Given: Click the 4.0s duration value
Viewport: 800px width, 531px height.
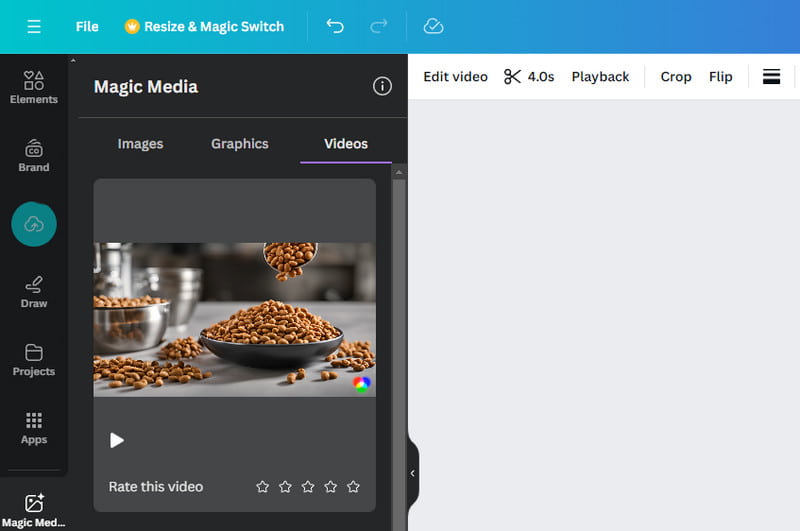Looking at the screenshot, I should [541, 77].
